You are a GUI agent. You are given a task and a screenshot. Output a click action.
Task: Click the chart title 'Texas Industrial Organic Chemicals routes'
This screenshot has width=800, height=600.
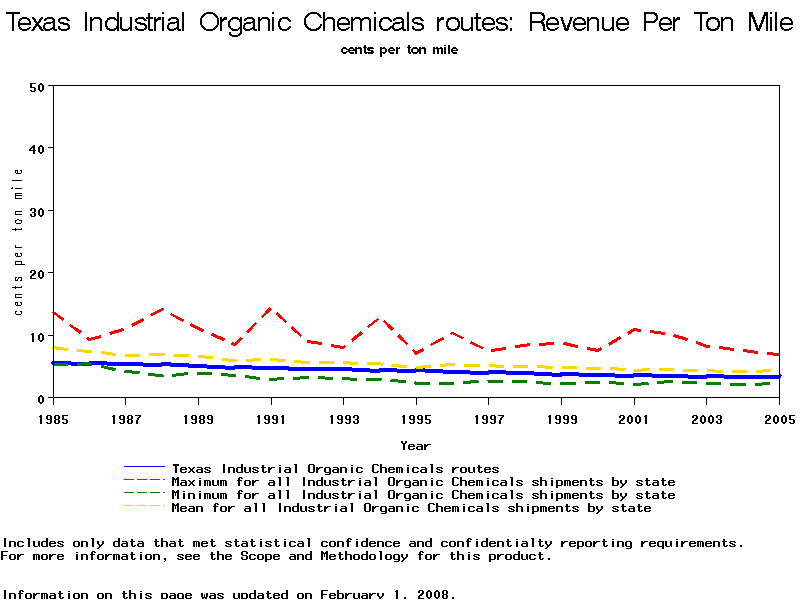tap(400, 22)
